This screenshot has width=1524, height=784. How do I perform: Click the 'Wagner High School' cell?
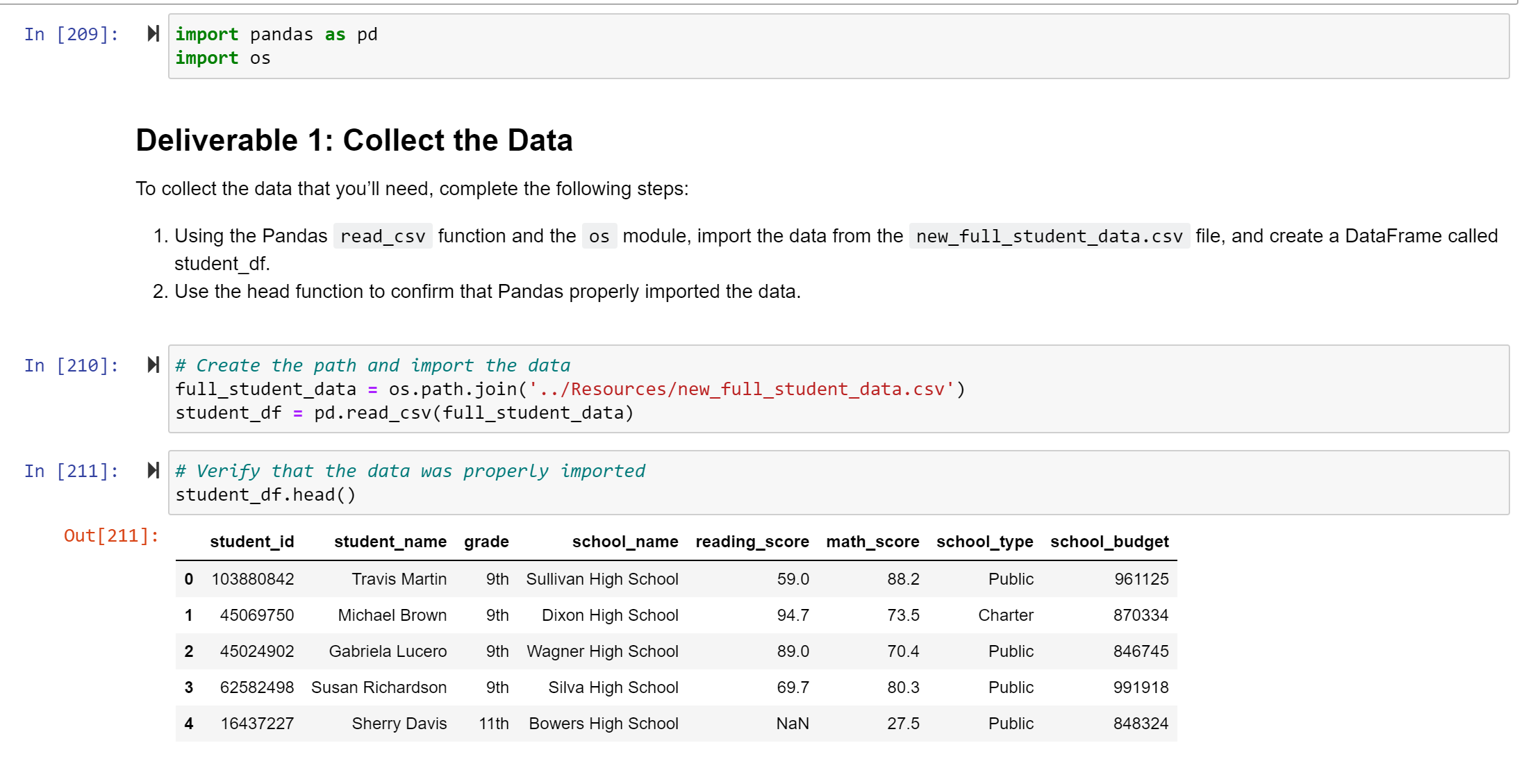pos(602,651)
